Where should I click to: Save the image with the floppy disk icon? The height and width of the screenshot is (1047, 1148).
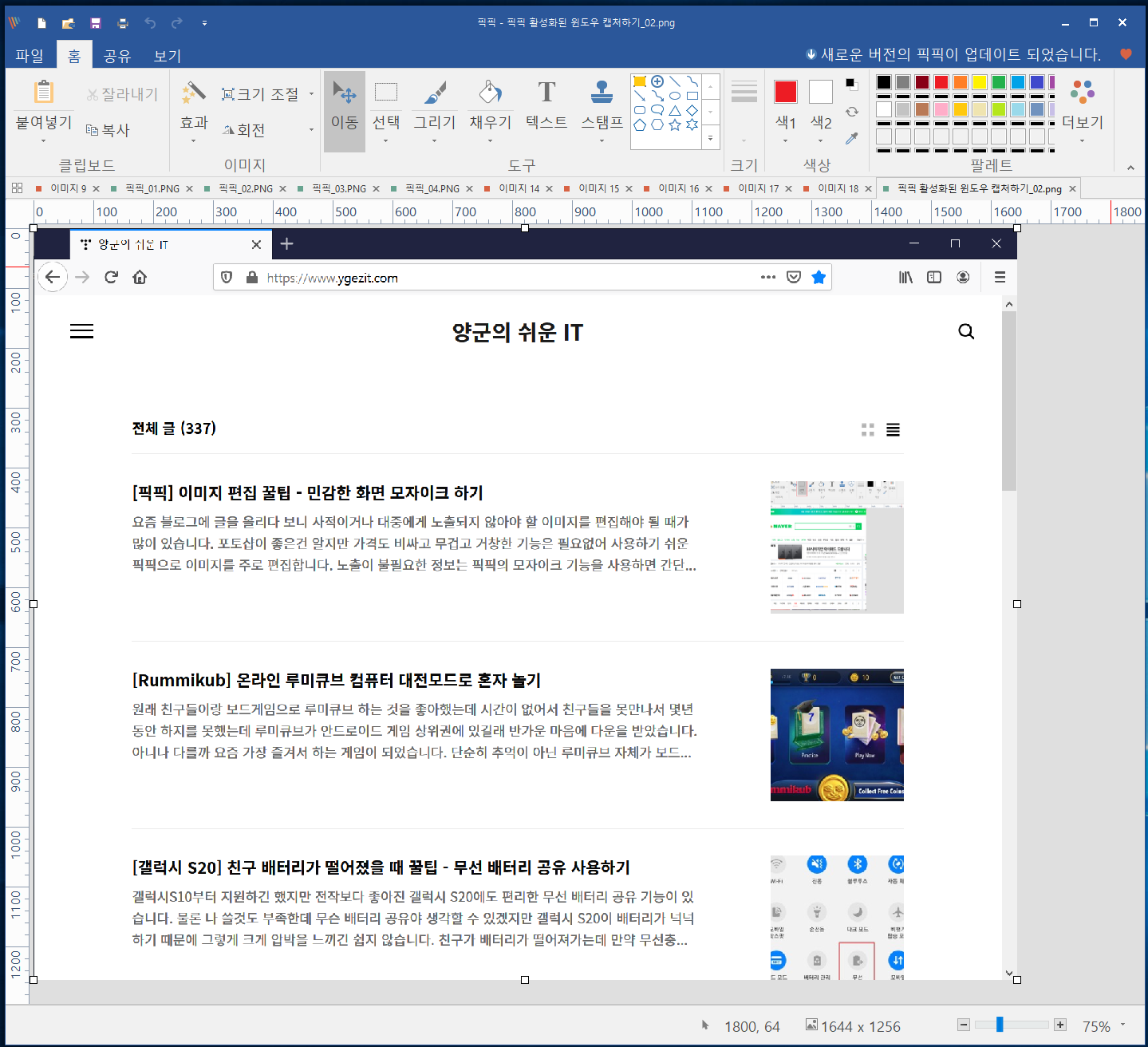point(96,23)
